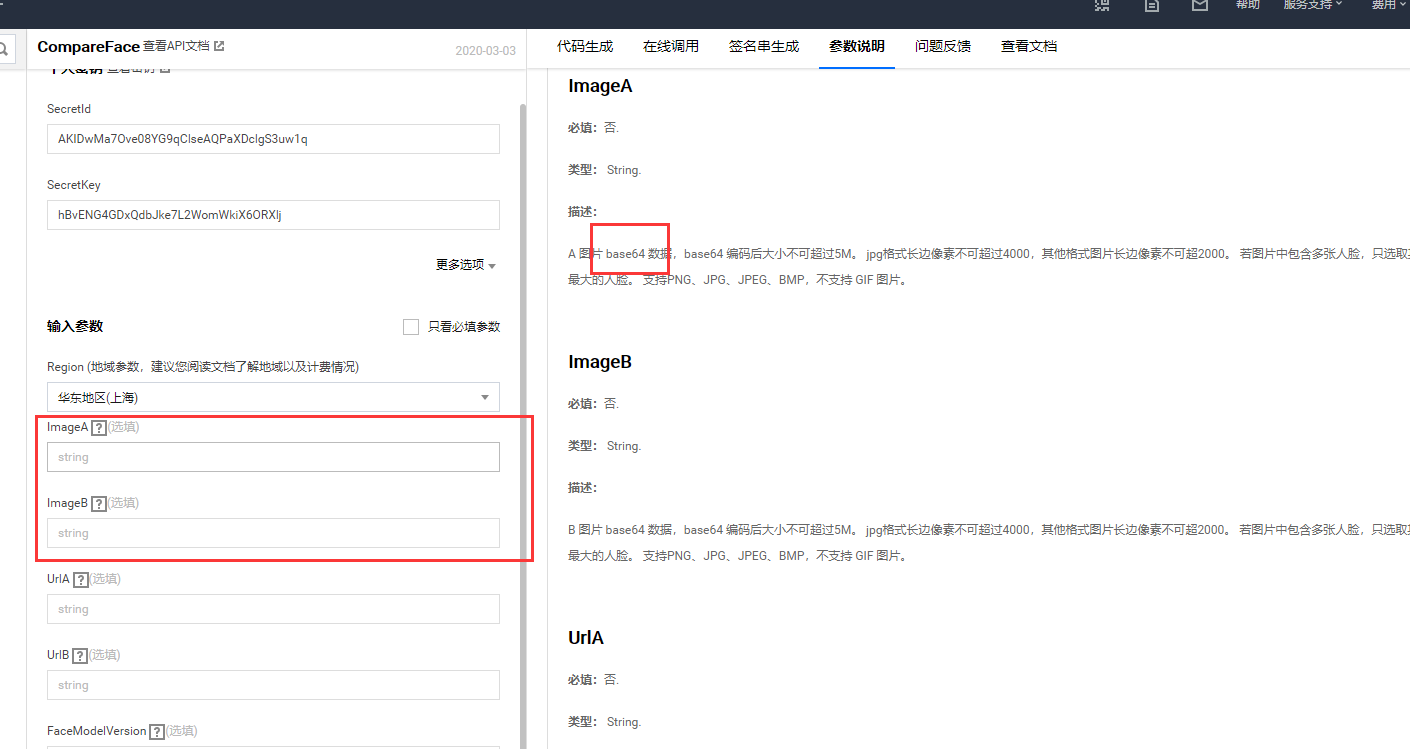Expand the 费用 dropdown
The height and width of the screenshot is (749, 1410).
[1389, 5]
